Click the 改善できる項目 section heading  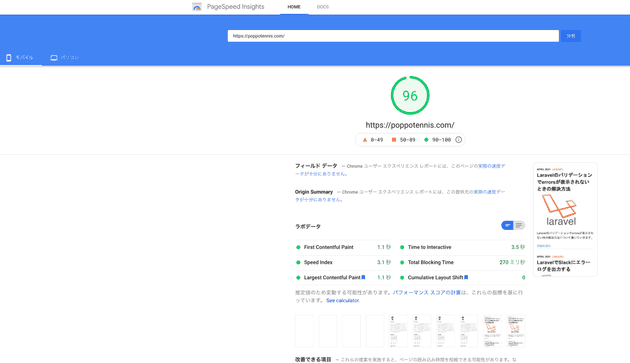[313, 359]
